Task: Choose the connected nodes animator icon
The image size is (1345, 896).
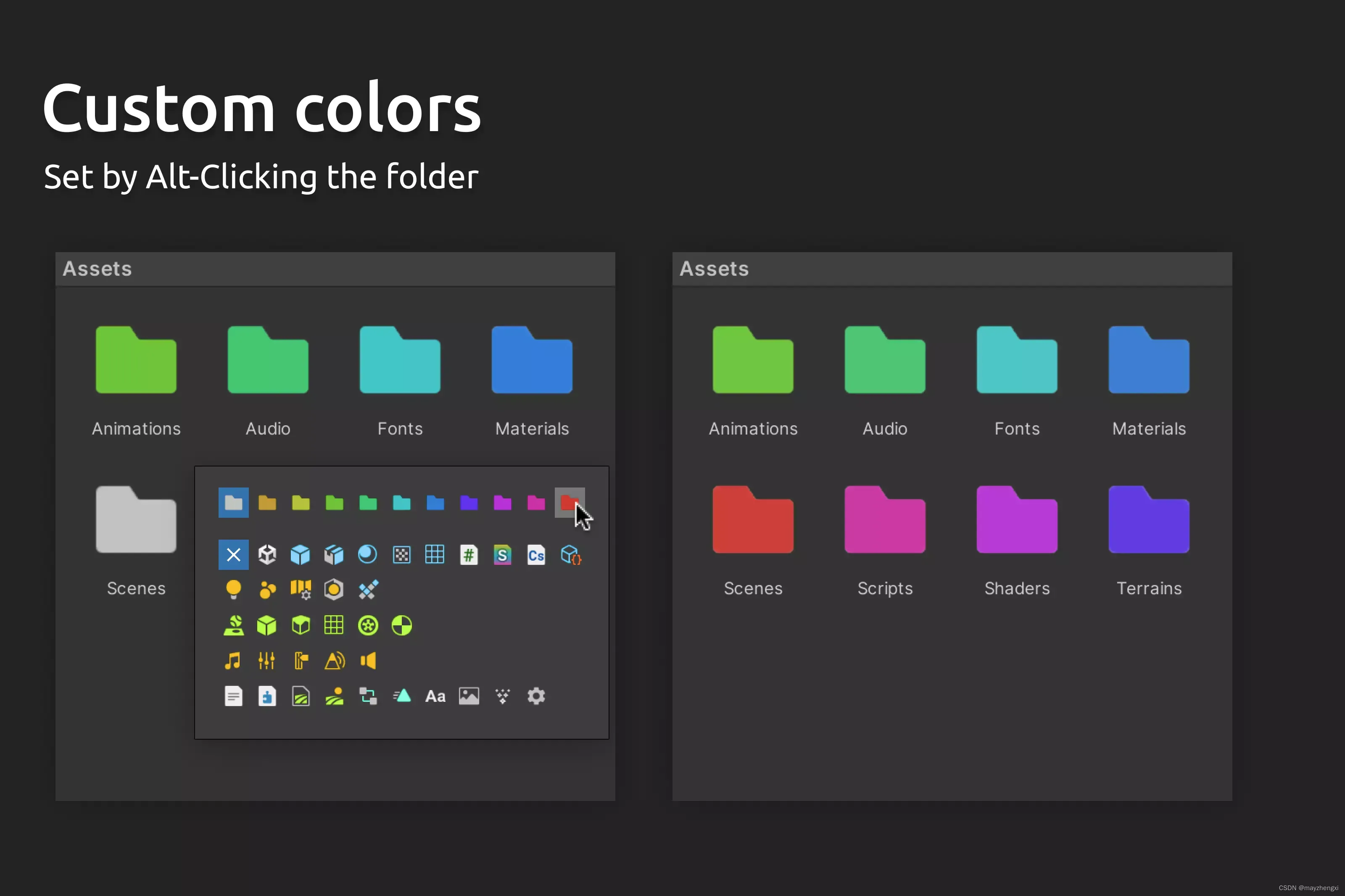Action: point(368,696)
